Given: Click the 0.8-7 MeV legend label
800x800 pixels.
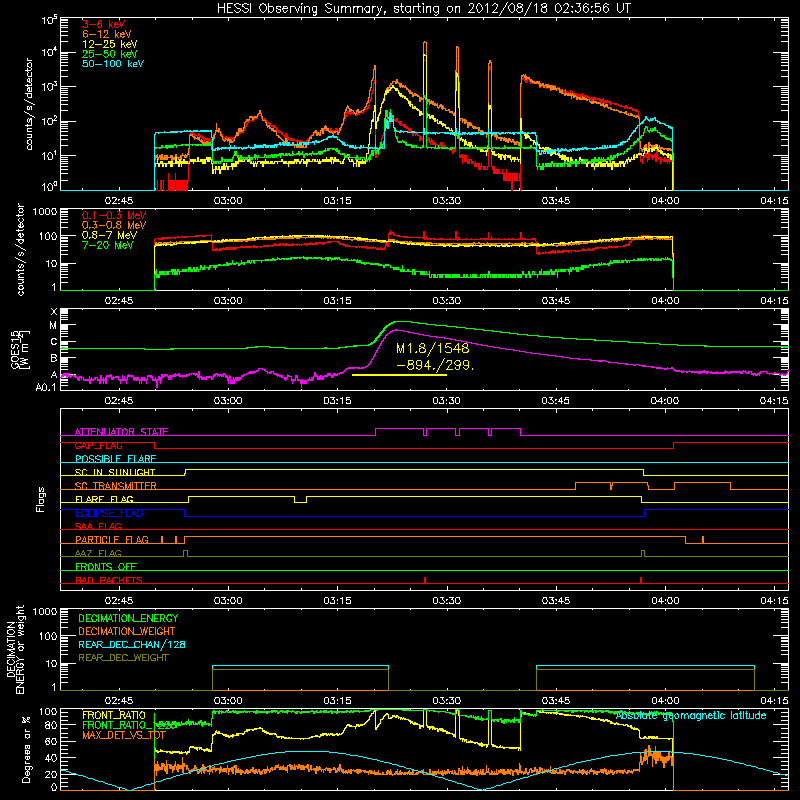Looking at the screenshot, I should coord(110,235).
